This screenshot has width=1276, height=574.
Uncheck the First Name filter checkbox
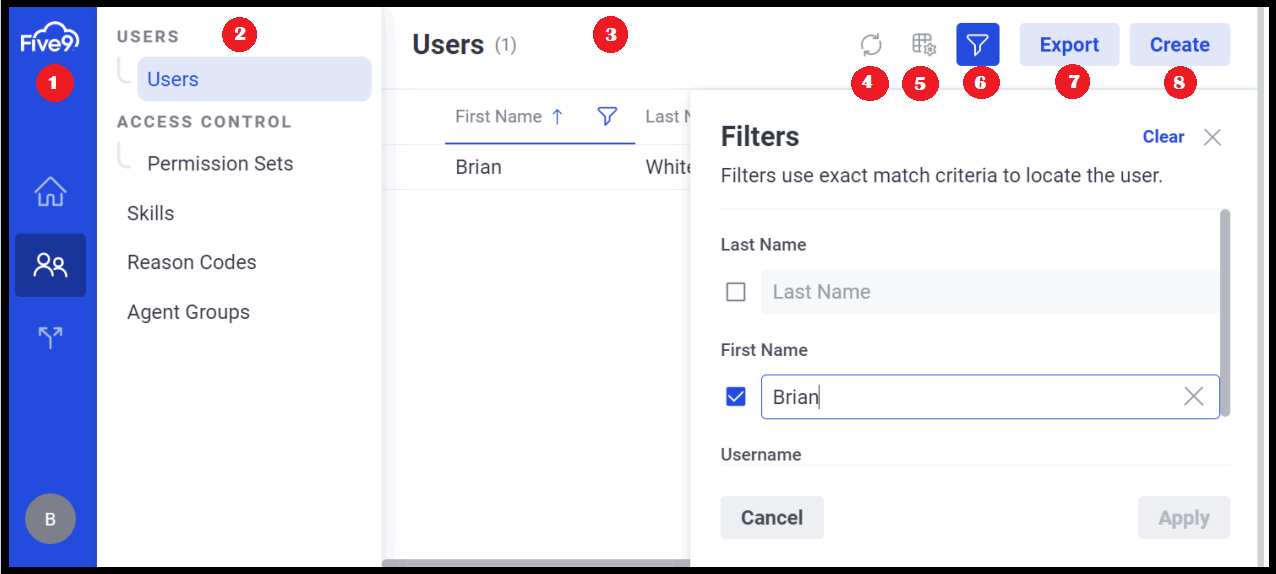[736, 397]
